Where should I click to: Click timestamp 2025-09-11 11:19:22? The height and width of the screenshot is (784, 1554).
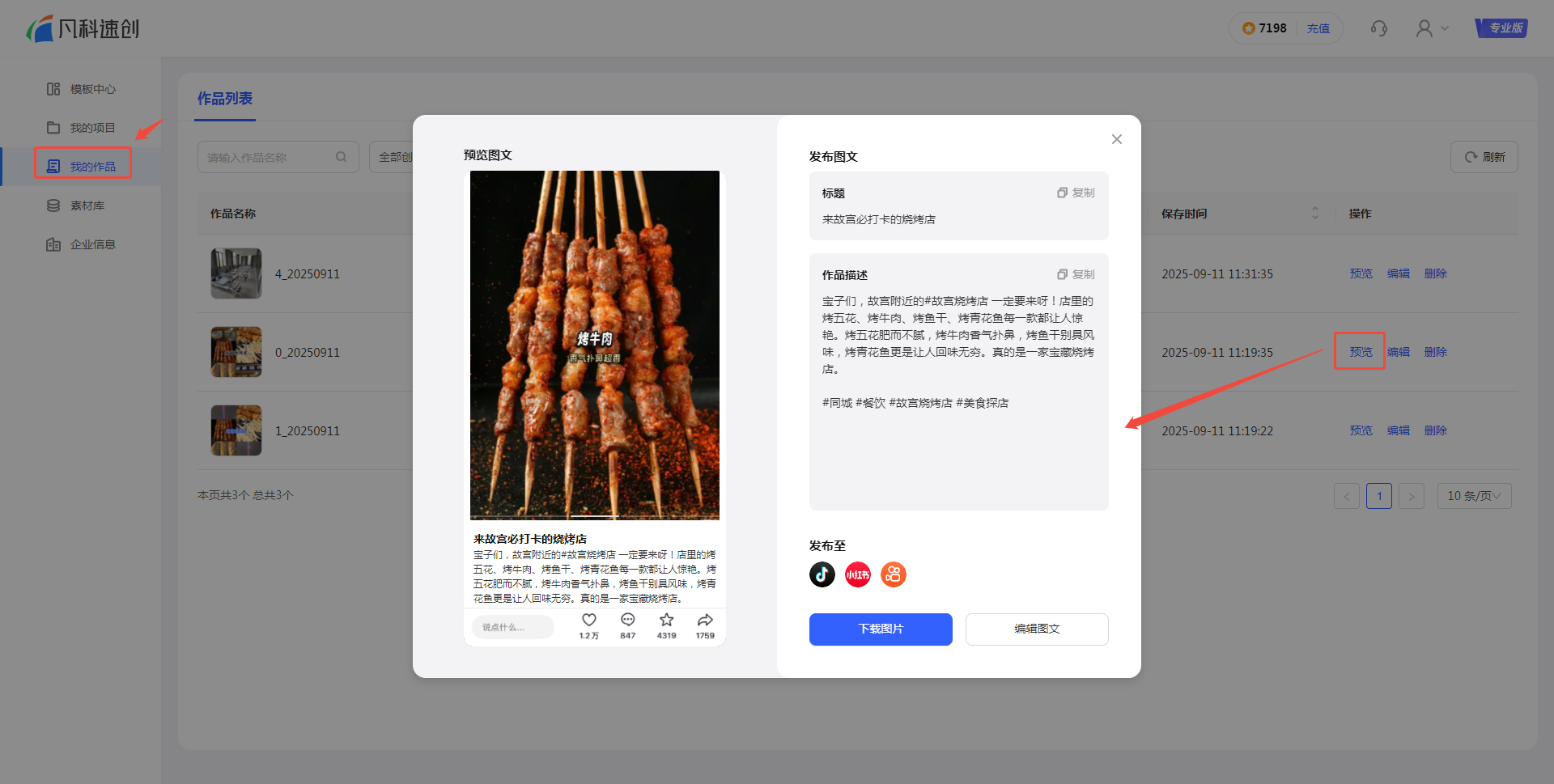pyautogui.click(x=1217, y=431)
